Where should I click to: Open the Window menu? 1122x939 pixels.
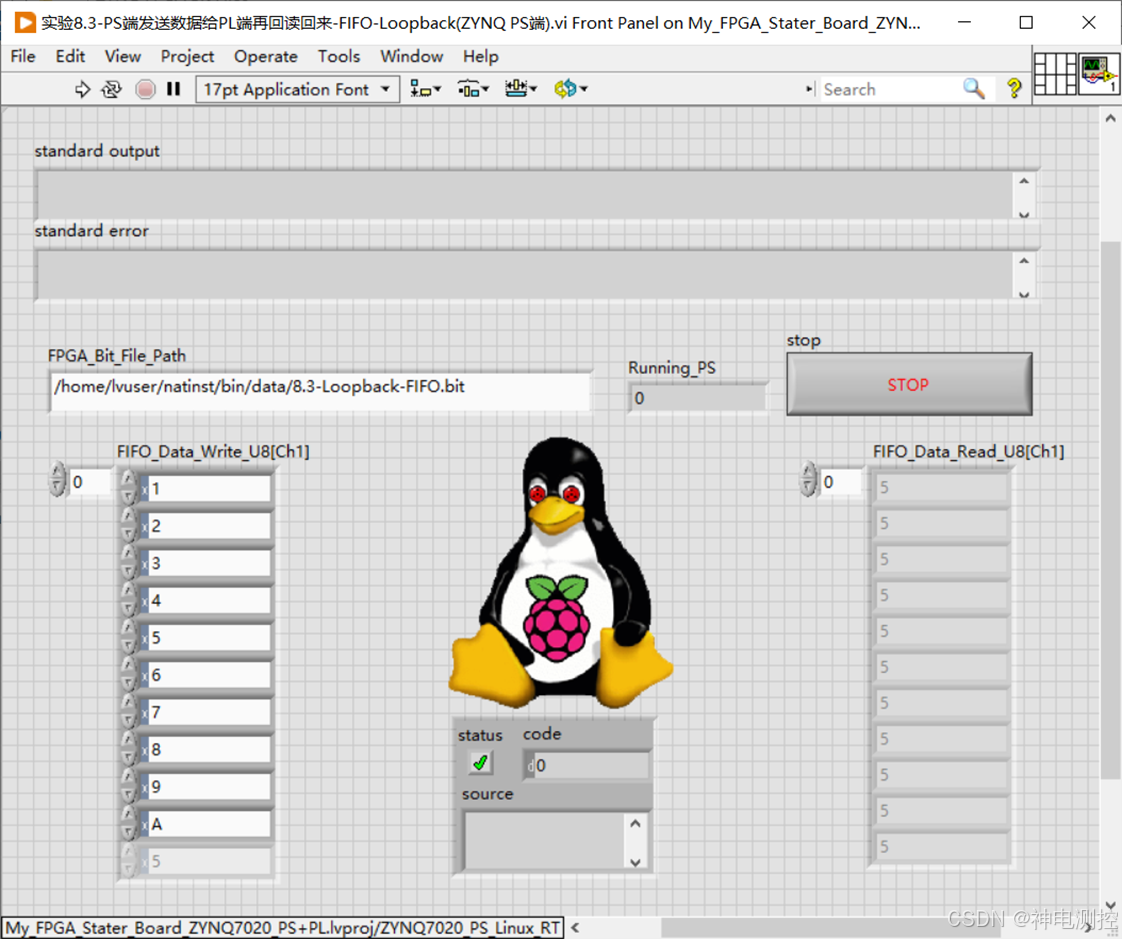(x=411, y=57)
